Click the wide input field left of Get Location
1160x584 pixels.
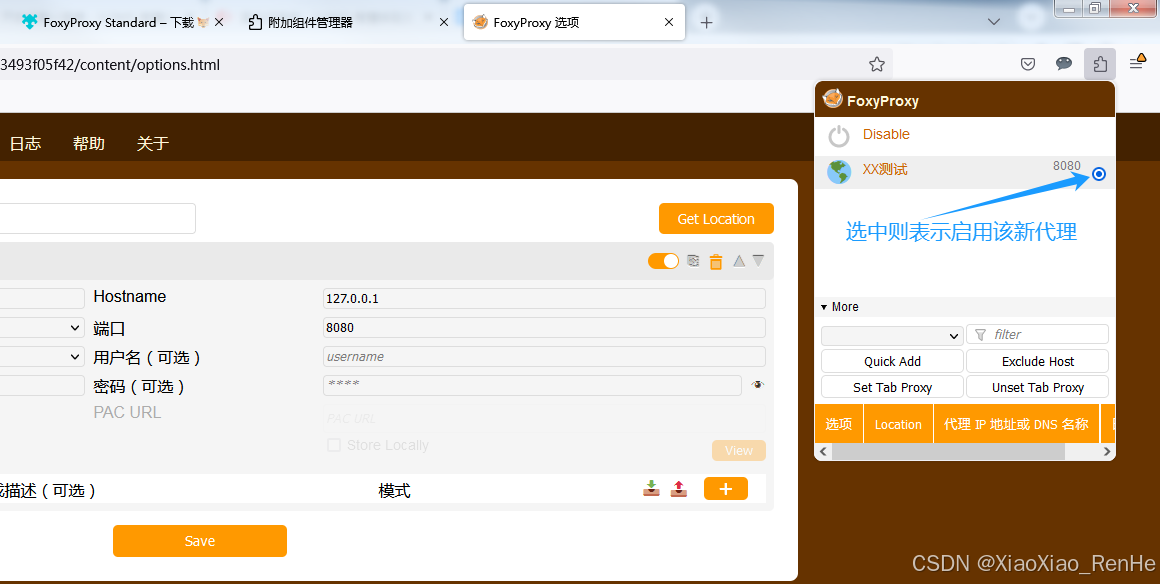tap(98, 218)
